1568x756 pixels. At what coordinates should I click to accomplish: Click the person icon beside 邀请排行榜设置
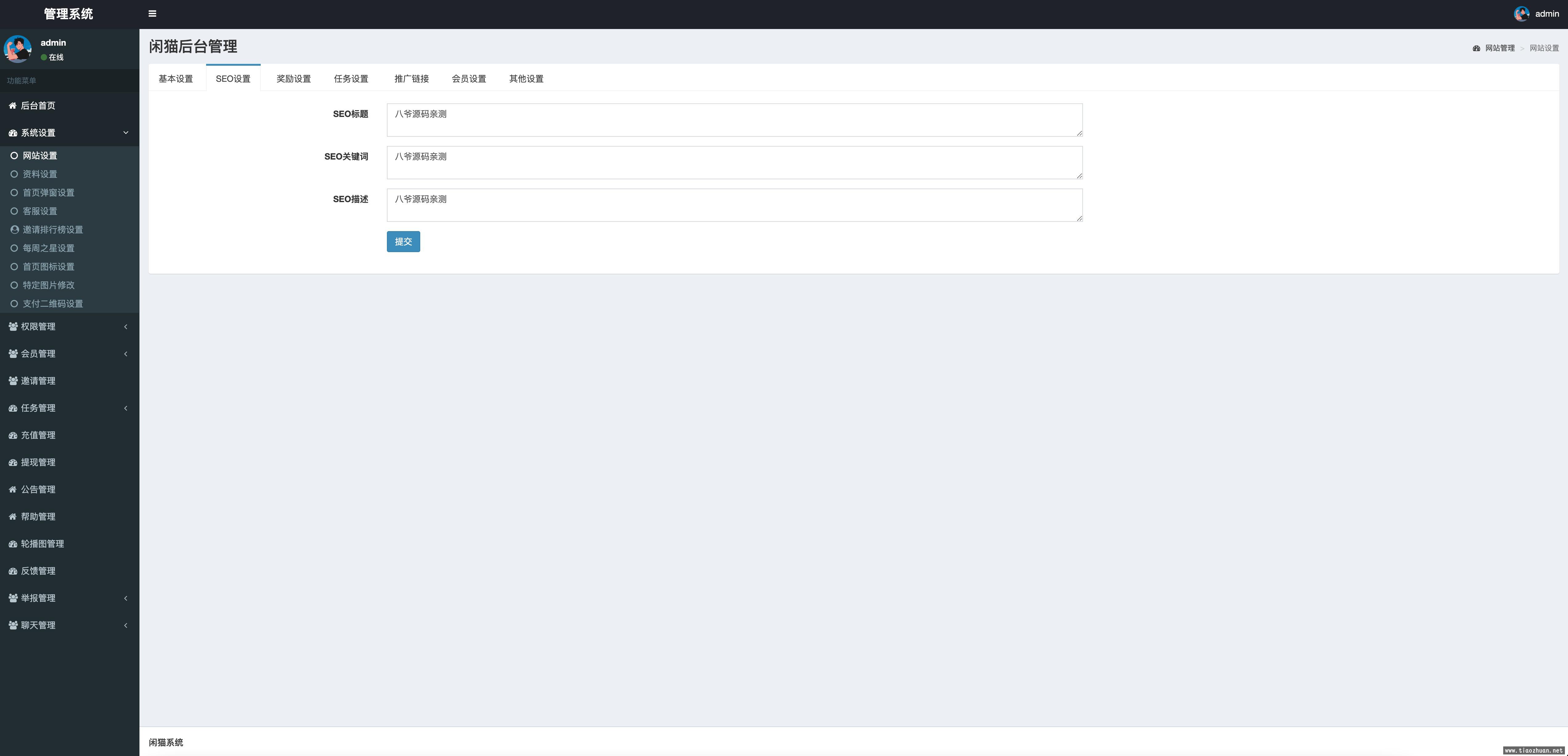[15, 230]
